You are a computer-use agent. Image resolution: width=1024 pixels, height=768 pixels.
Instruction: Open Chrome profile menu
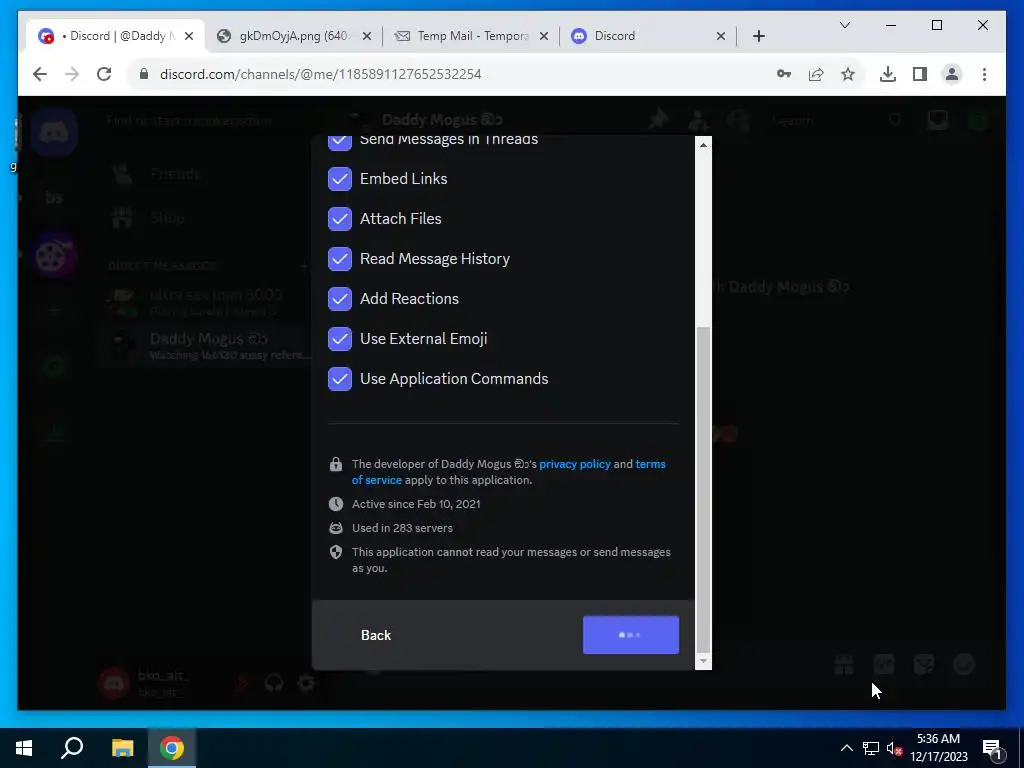(952, 74)
